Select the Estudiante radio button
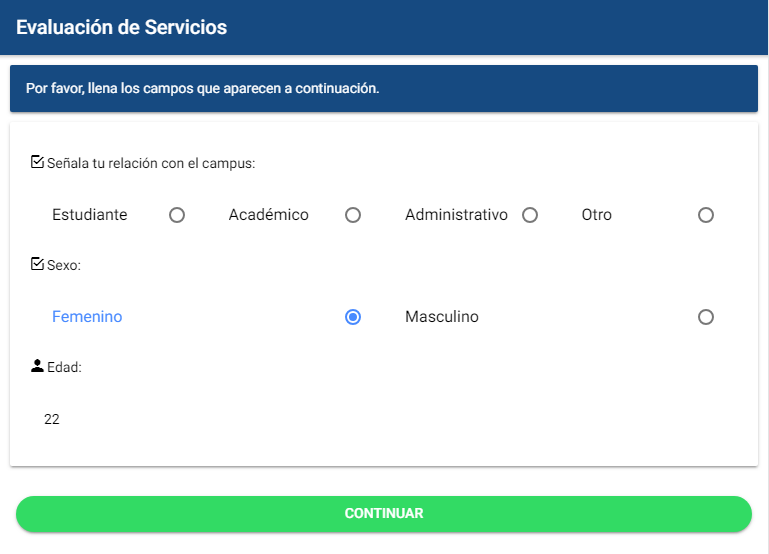The width and height of the screenshot is (769, 554). coord(177,215)
